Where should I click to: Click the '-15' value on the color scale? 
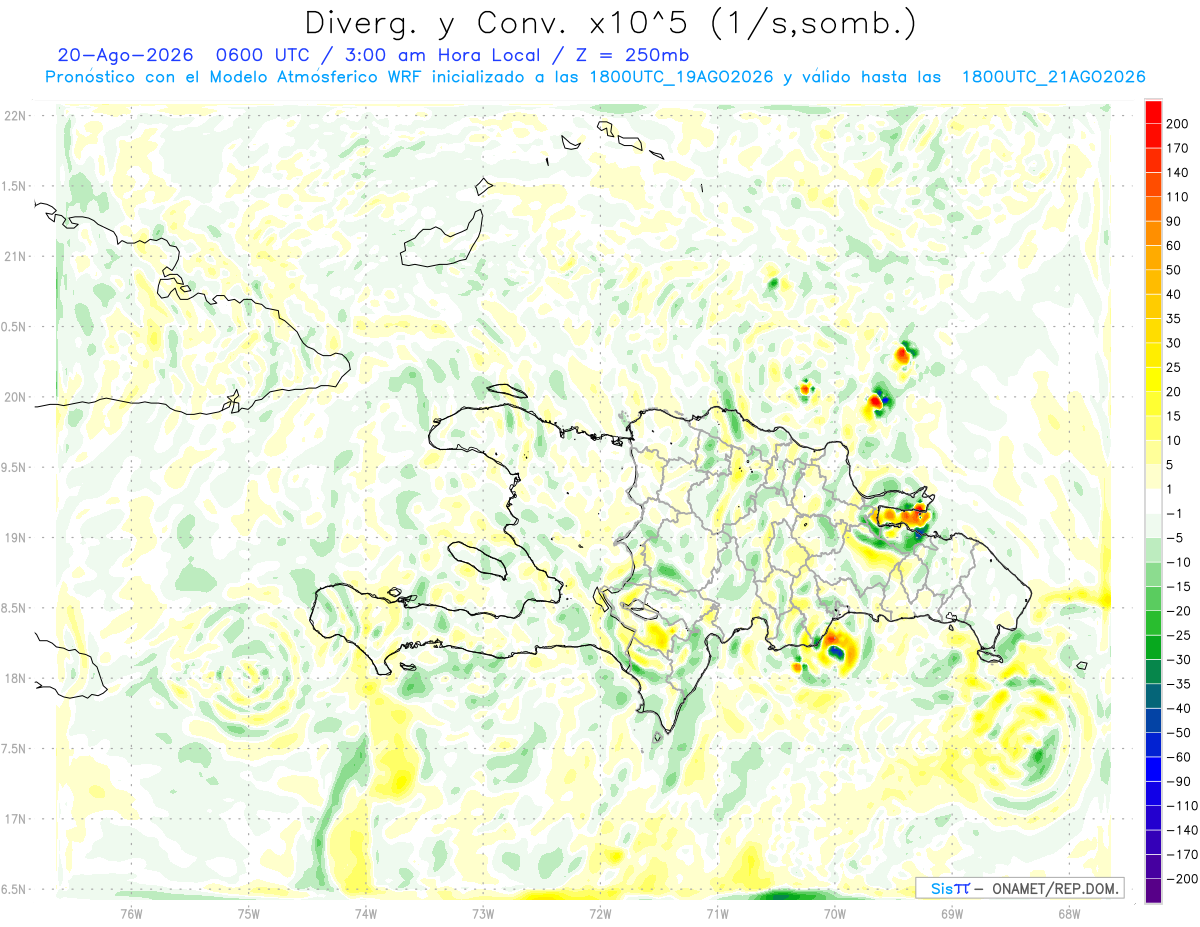tap(1177, 586)
